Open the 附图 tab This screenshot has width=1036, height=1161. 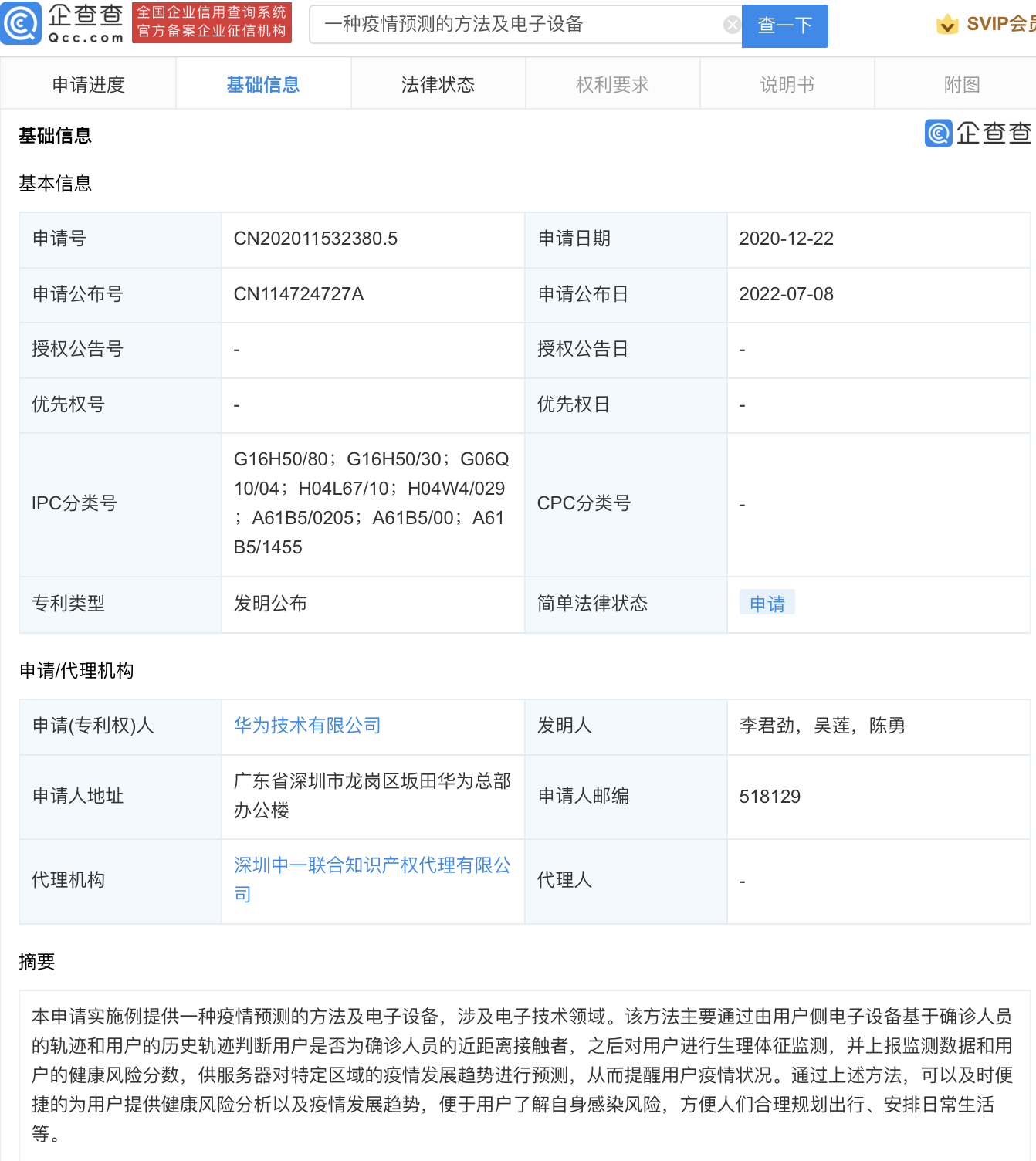pyautogui.click(x=957, y=84)
